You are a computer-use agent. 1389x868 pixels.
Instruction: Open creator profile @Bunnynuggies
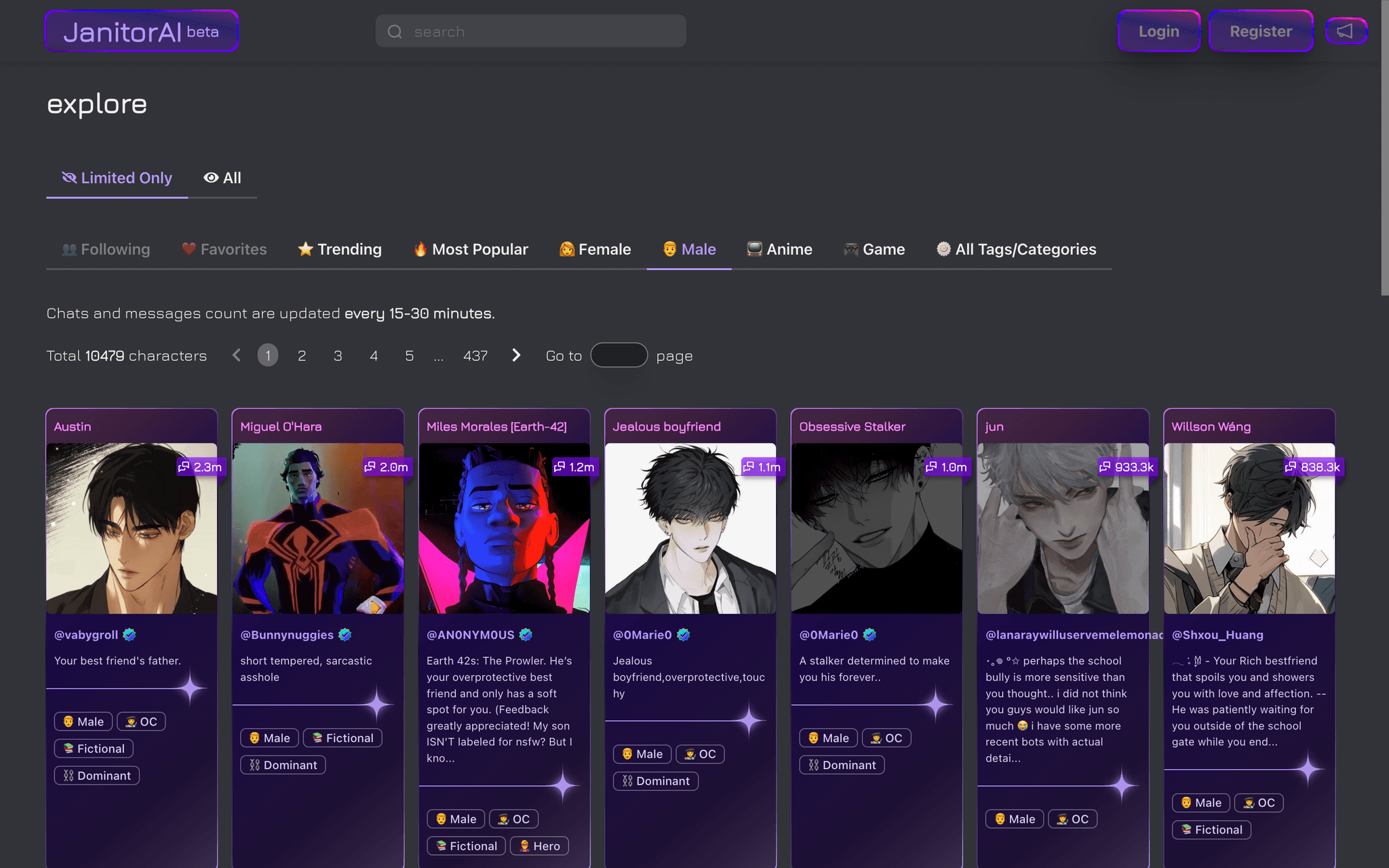(287, 635)
